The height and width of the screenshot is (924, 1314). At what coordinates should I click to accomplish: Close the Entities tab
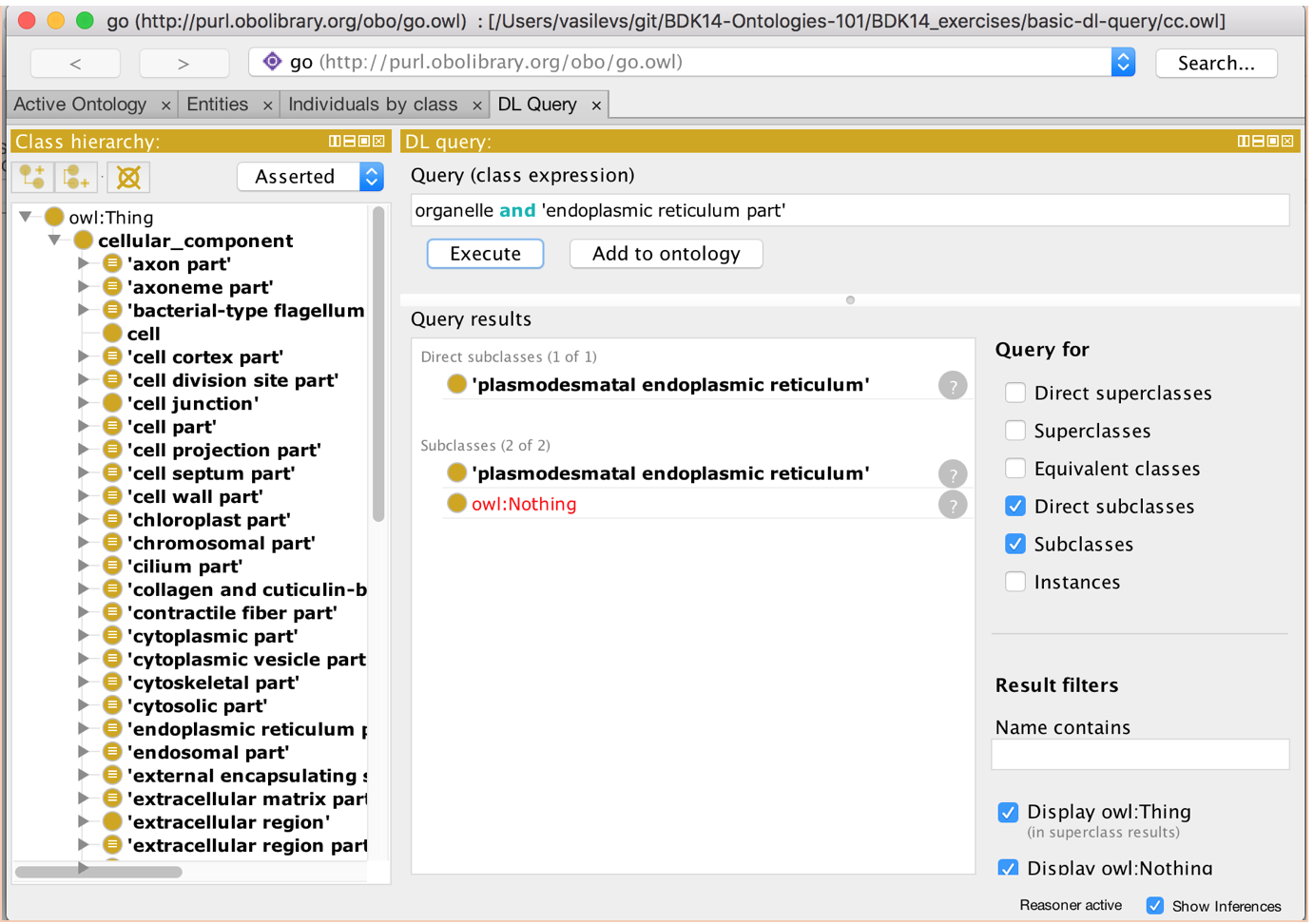(x=267, y=106)
